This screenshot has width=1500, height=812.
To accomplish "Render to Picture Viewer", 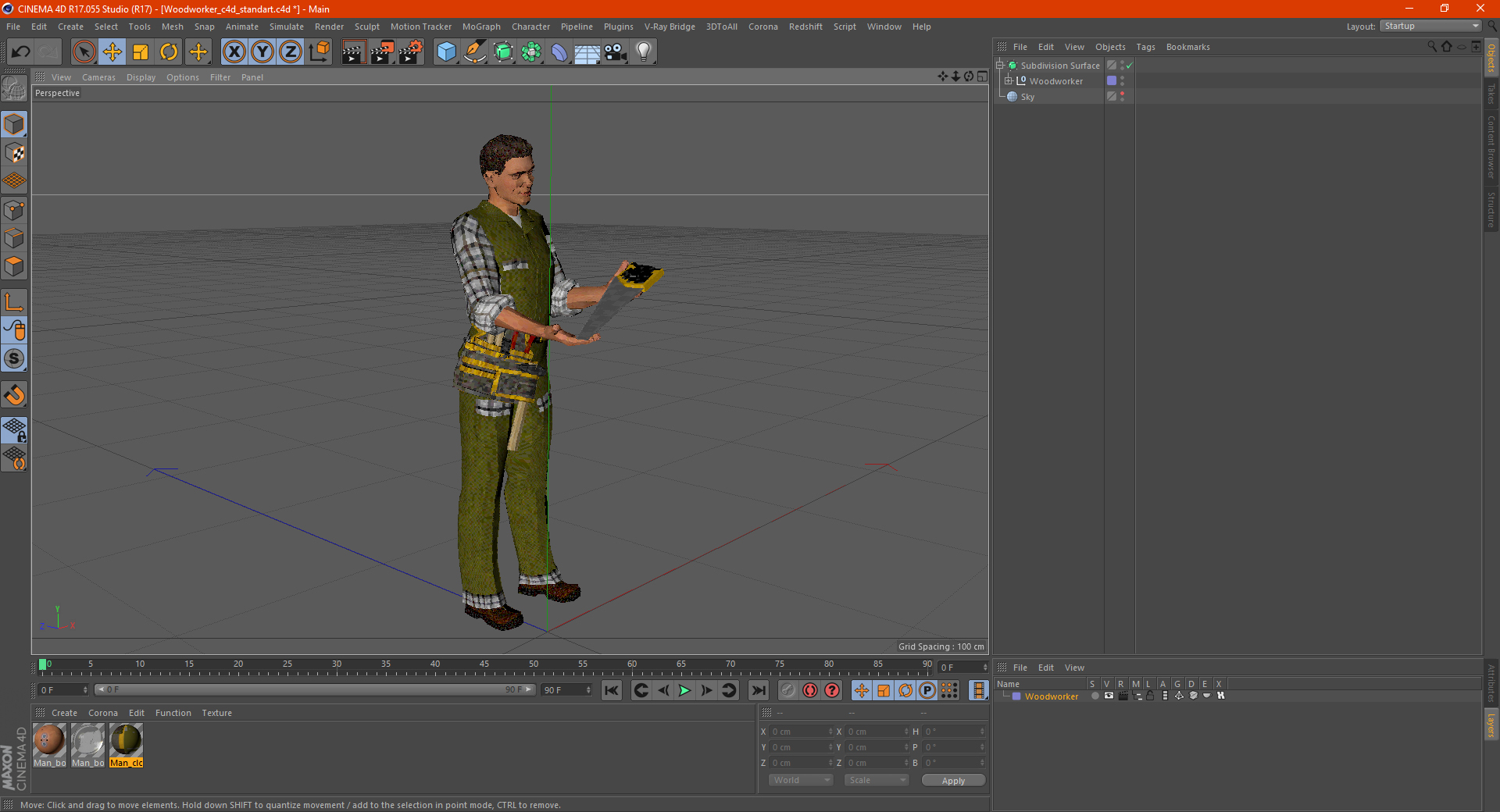I will 382,52.
